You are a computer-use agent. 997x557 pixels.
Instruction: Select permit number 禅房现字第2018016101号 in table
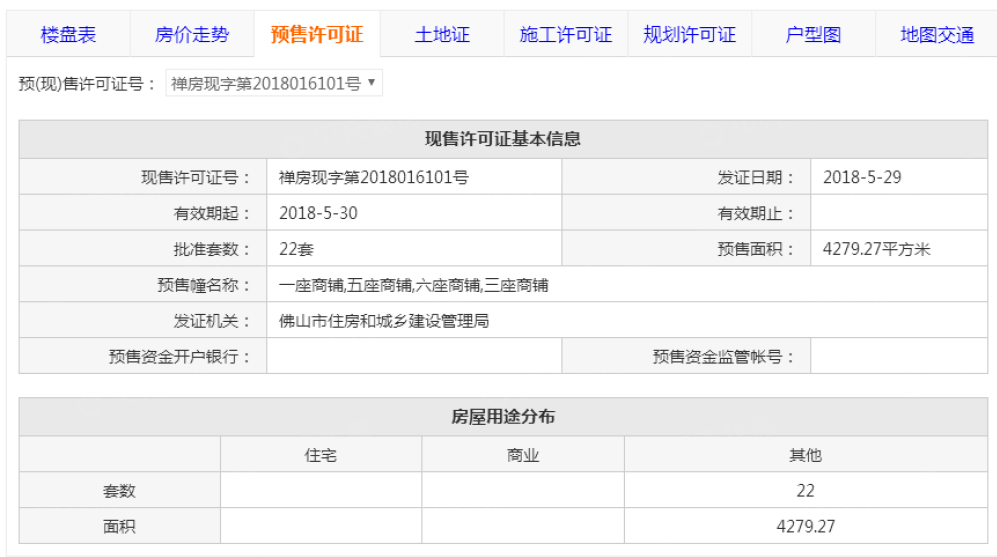coord(373,177)
